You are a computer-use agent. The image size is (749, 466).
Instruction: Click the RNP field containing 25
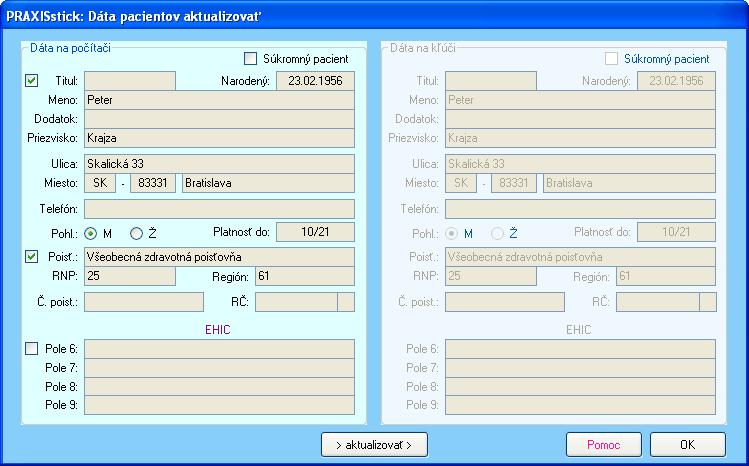[129, 276]
